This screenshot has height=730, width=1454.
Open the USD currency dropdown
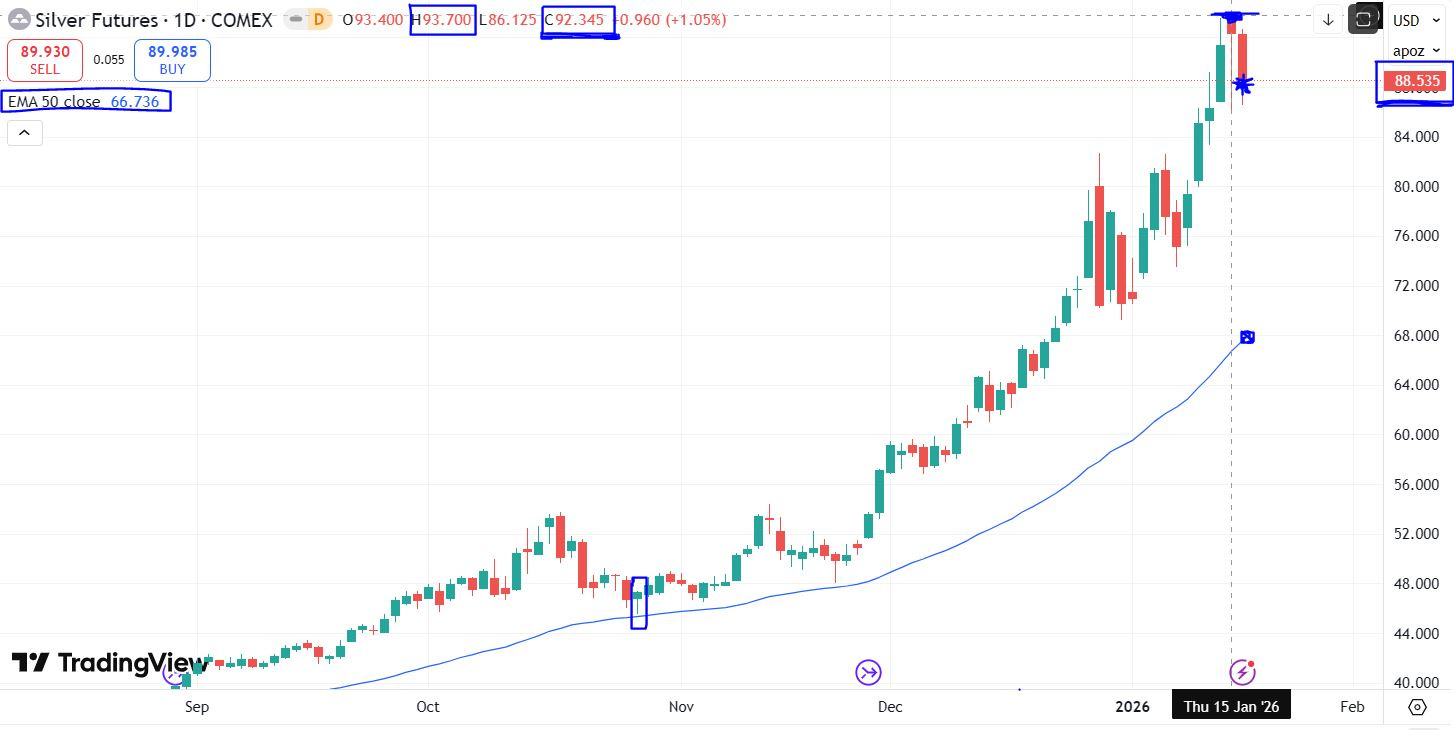pos(1415,19)
